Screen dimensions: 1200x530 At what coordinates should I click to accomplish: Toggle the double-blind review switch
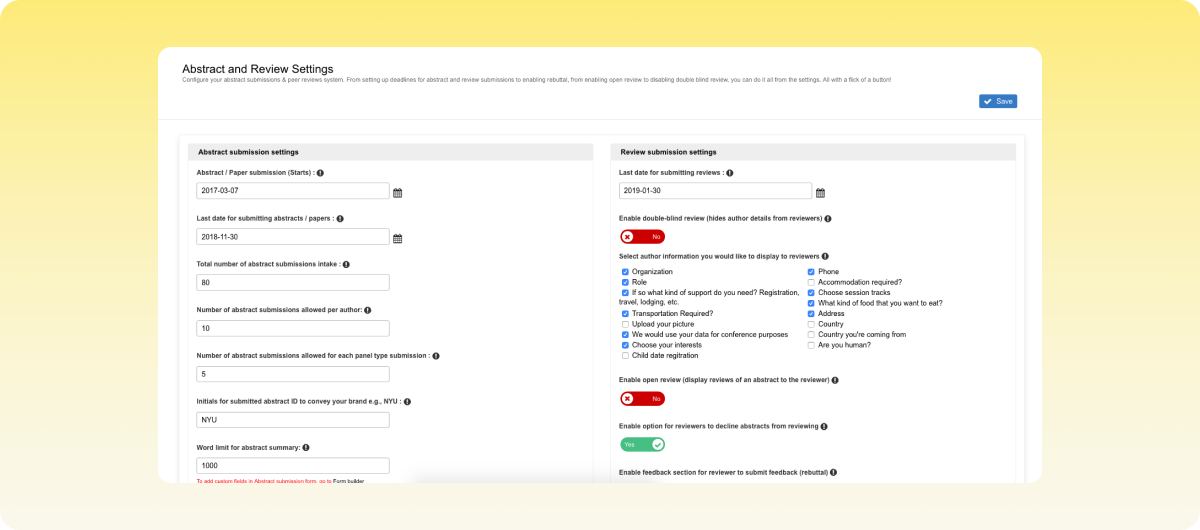[x=642, y=237]
